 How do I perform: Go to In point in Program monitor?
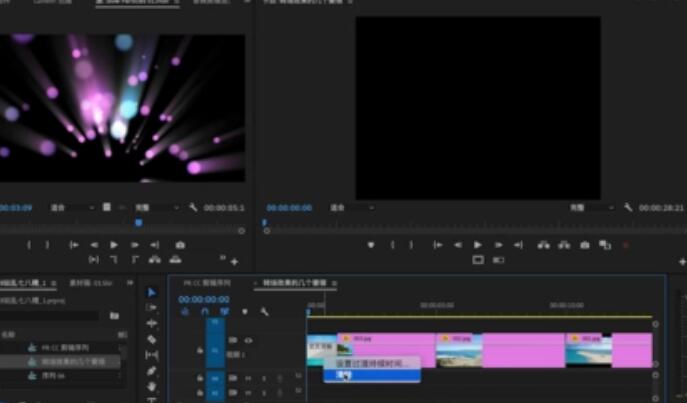(437, 245)
